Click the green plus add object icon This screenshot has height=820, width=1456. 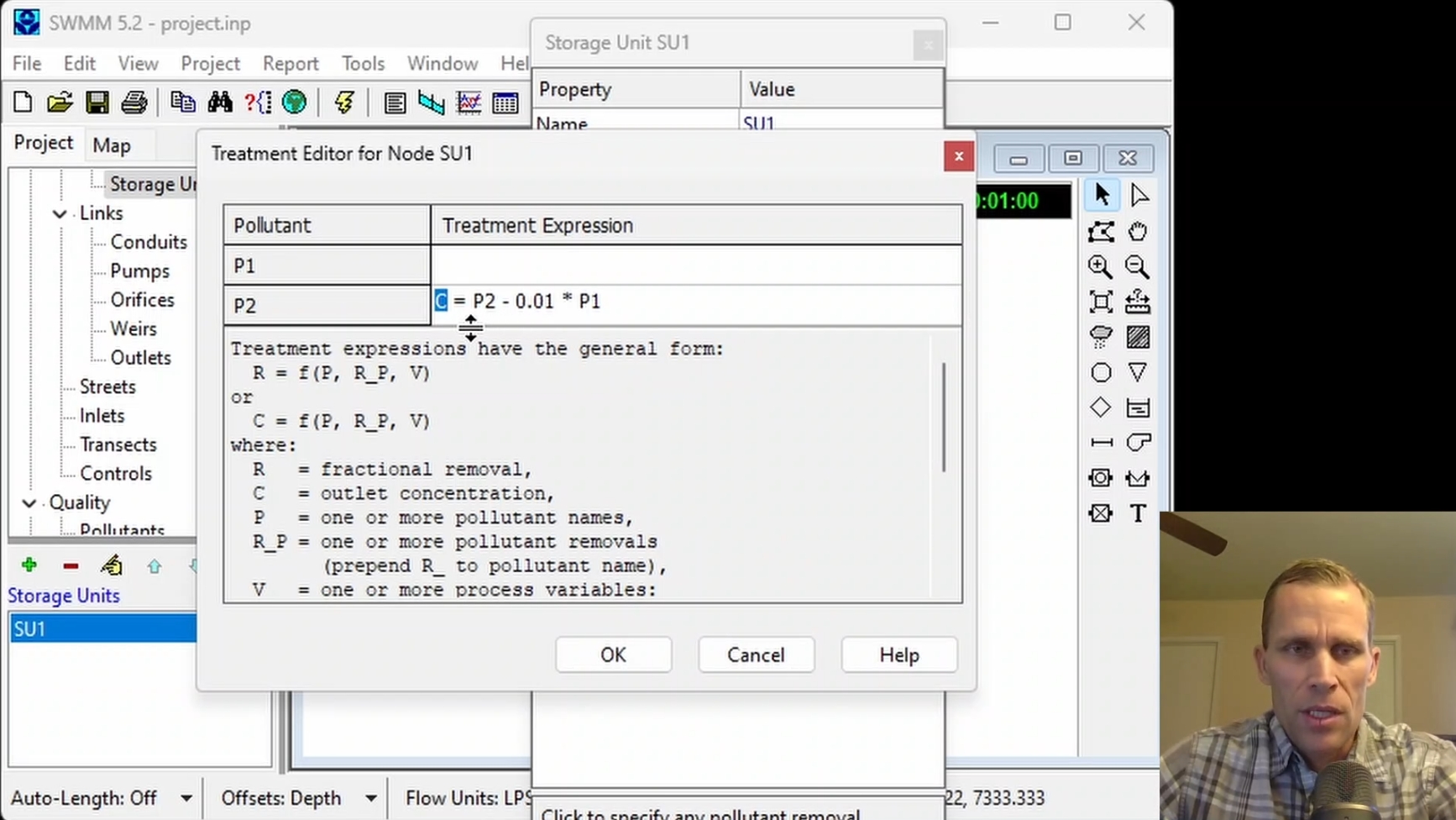pyautogui.click(x=29, y=565)
